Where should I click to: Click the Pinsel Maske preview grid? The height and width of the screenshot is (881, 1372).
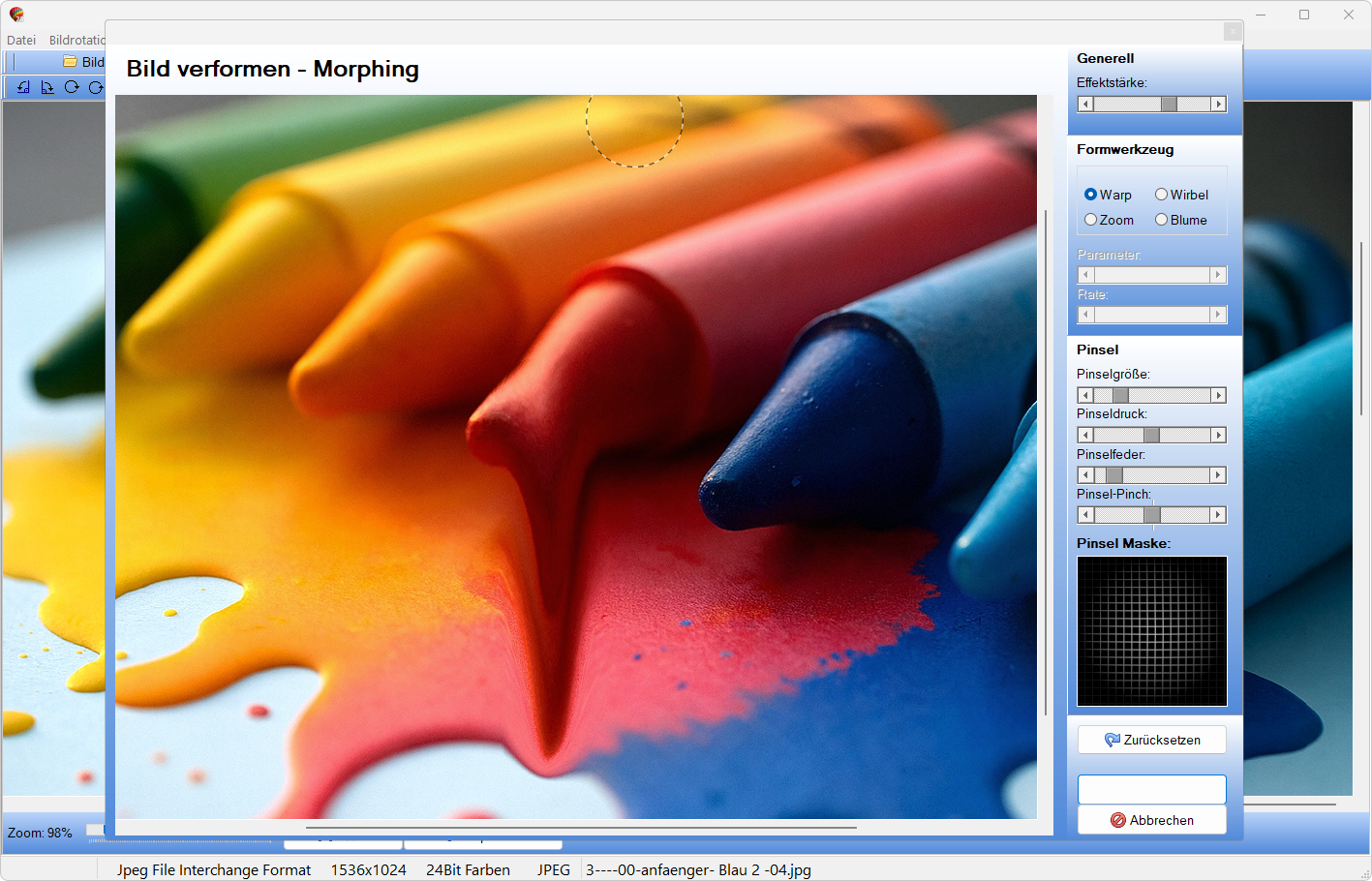click(1151, 630)
